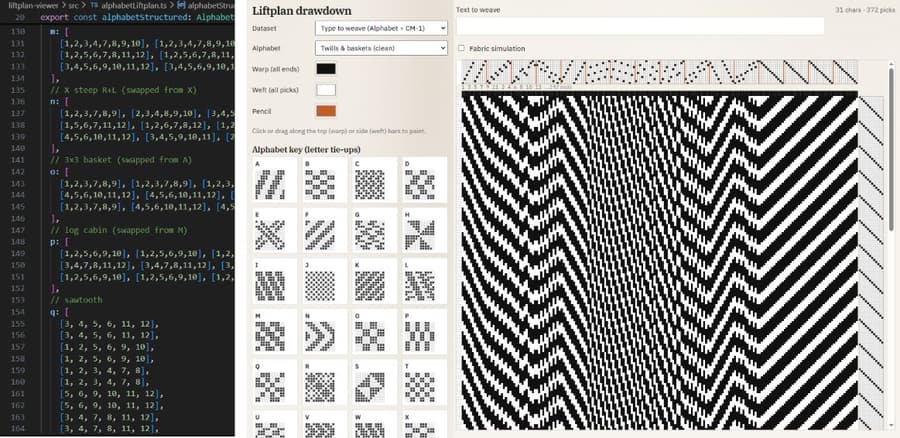The height and width of the screenshot is (438, 900).
Task: Choose the letter E crossed-twill tile
Action: [x=275, y=230]
